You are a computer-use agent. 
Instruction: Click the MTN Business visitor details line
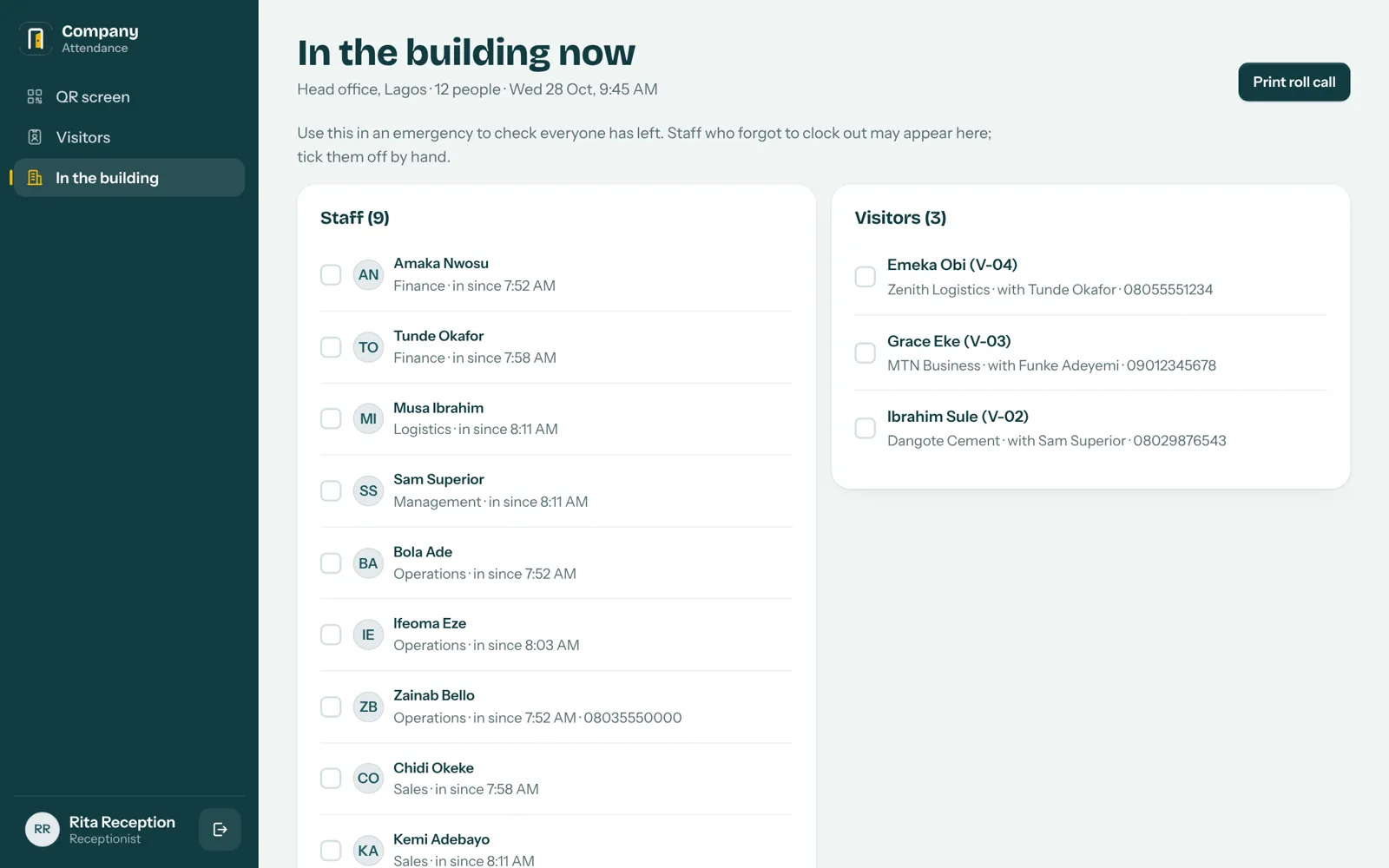(1051, 365)
